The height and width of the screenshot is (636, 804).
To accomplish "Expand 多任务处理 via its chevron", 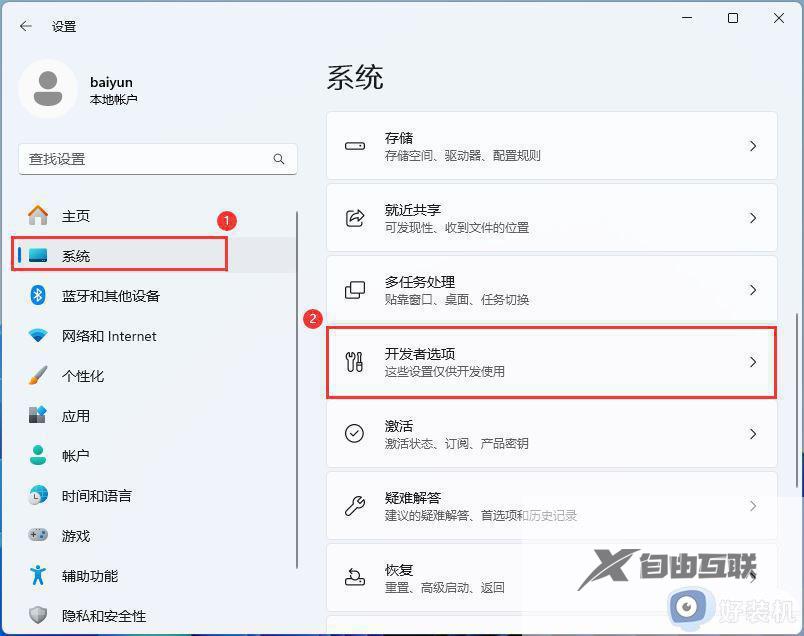I will click(753, 290).
